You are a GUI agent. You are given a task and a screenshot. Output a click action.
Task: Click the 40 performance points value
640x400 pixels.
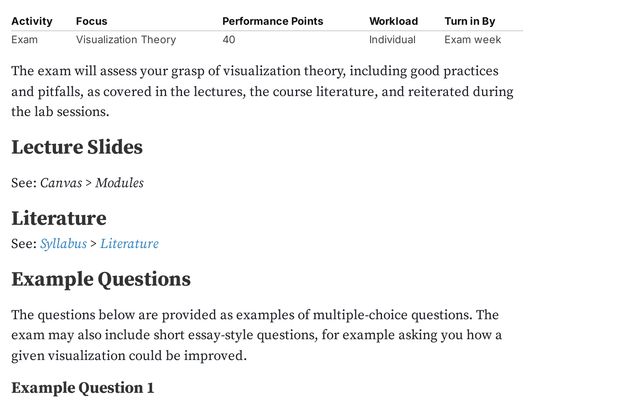coord(229,40)
